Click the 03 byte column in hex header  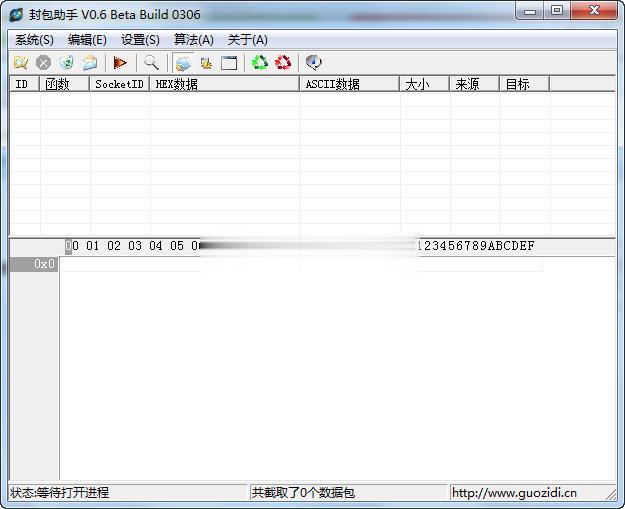coord(135,246)
